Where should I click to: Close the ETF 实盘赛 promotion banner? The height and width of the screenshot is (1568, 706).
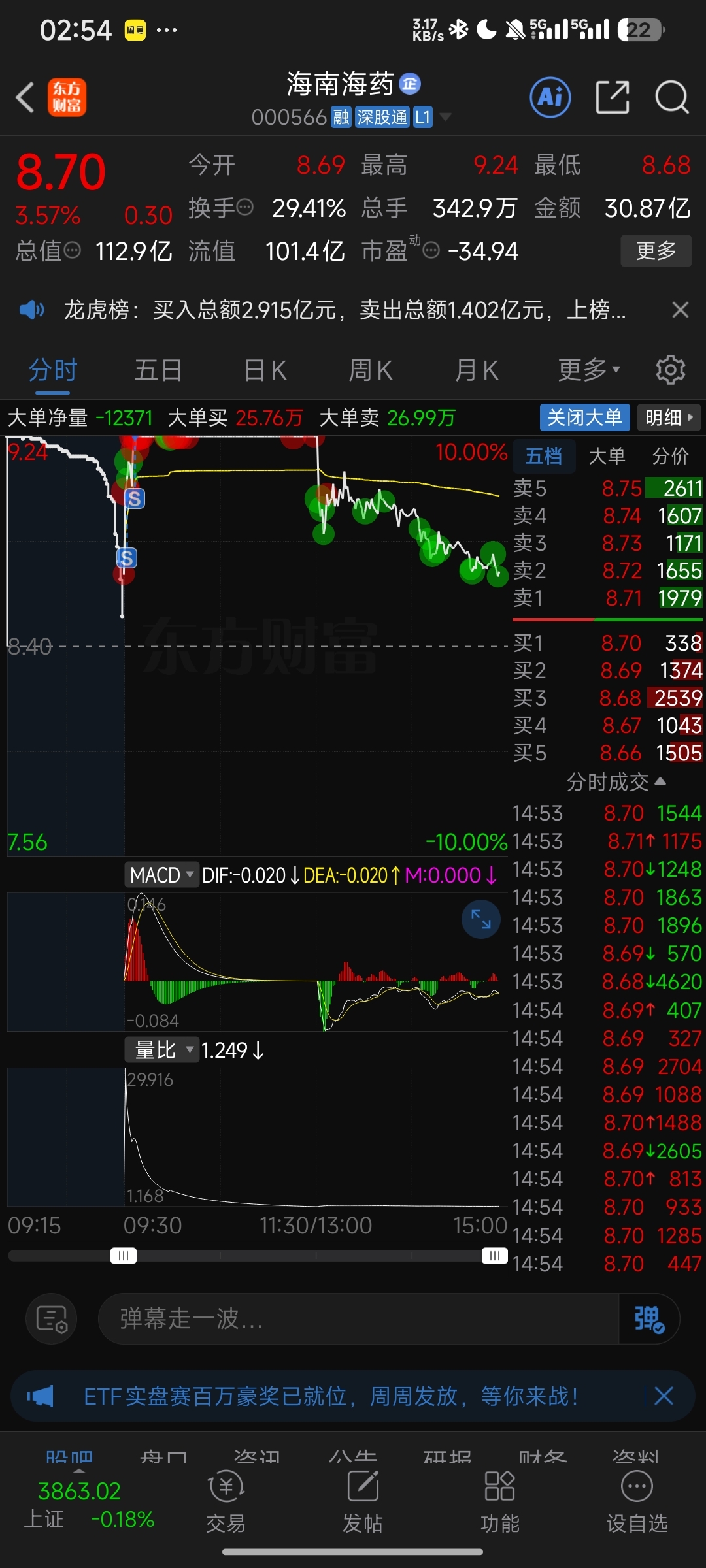pyautogui.click(x=664, y=1396)
